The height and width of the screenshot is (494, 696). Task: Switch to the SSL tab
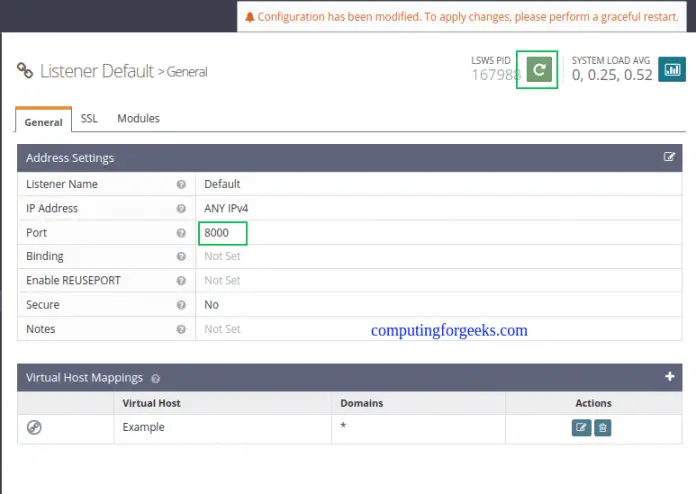89,118
